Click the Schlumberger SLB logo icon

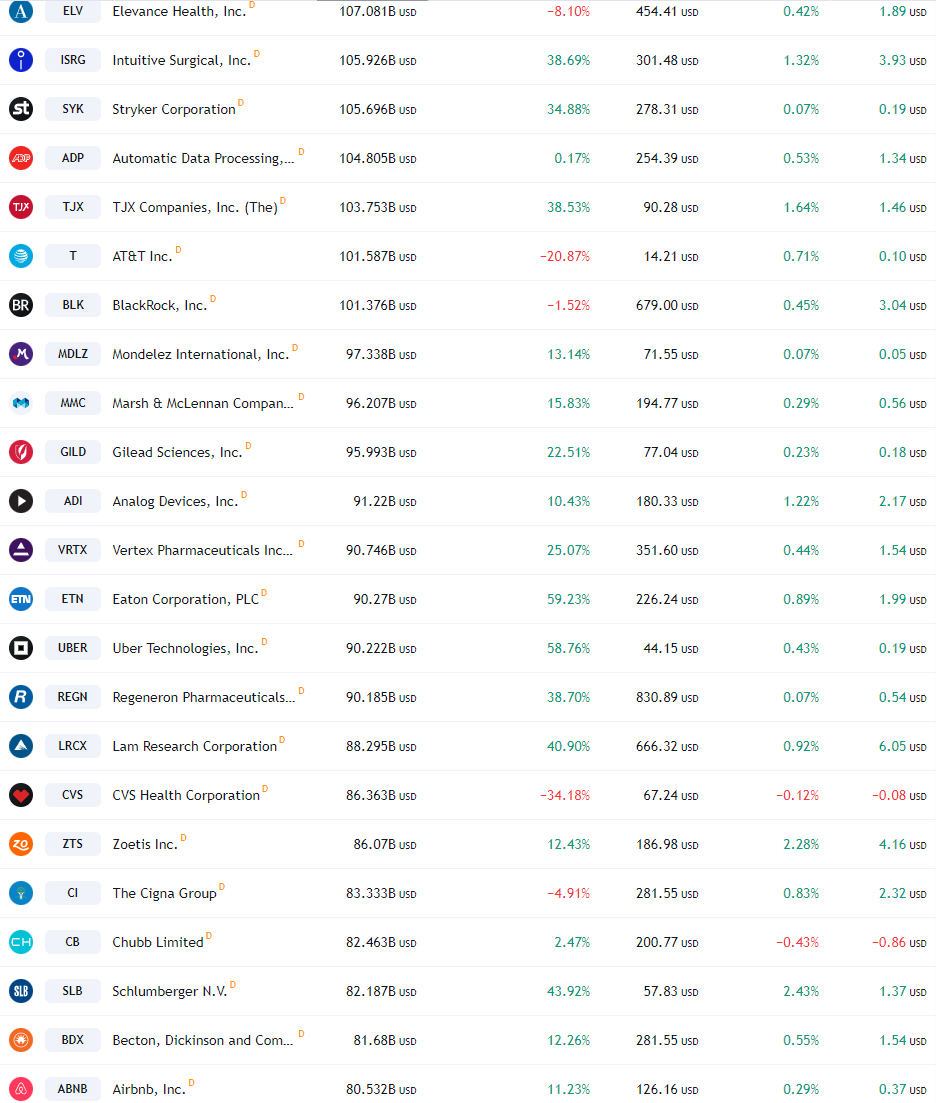21,991
